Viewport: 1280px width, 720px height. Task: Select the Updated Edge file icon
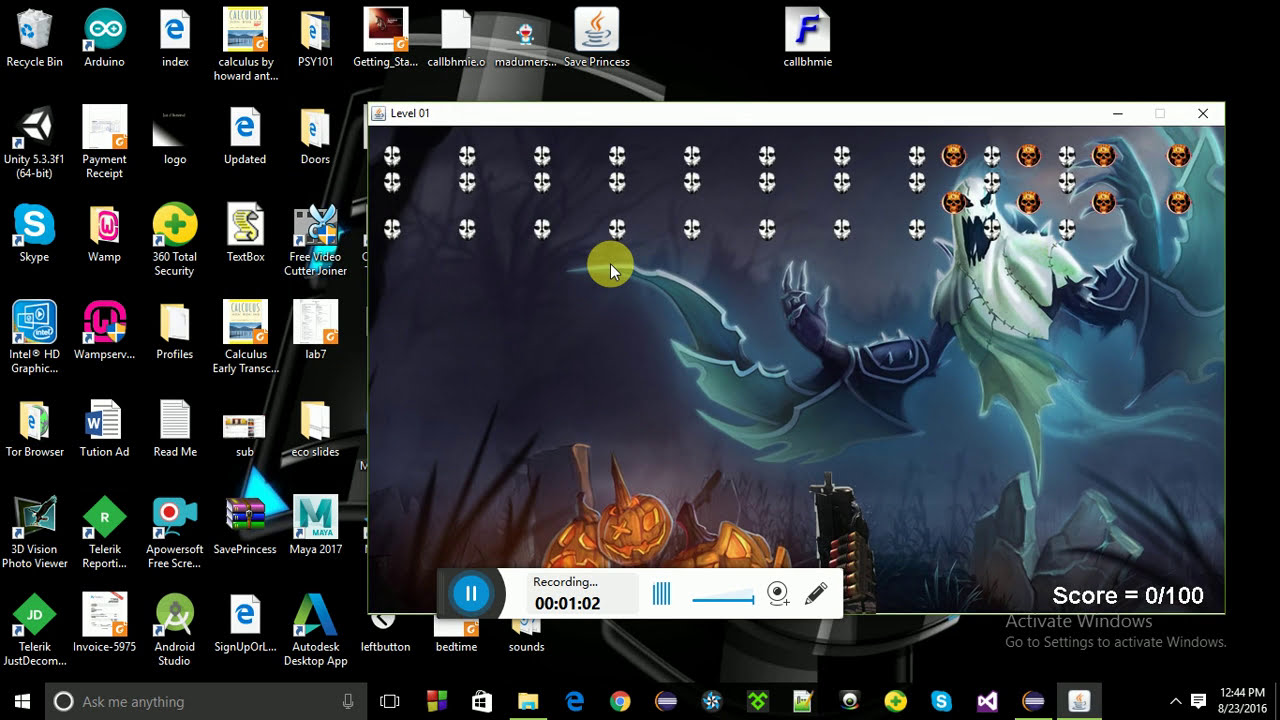[x=245, y=136]
